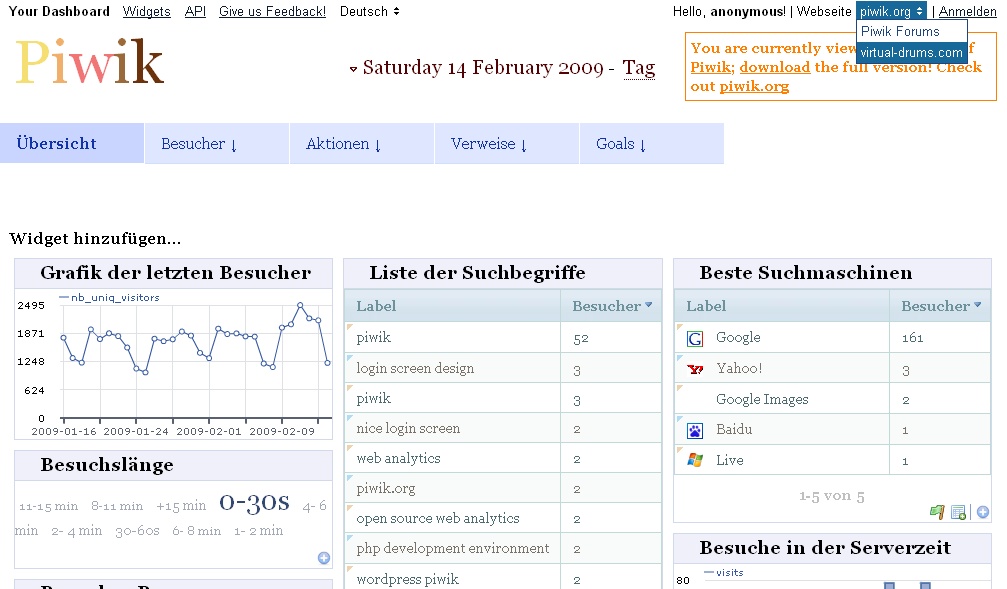Image resolution: width=1007 pixels, height=589 pixels.
Task: Click the 6-8 min visit length tag
Action: click(197, 531)
